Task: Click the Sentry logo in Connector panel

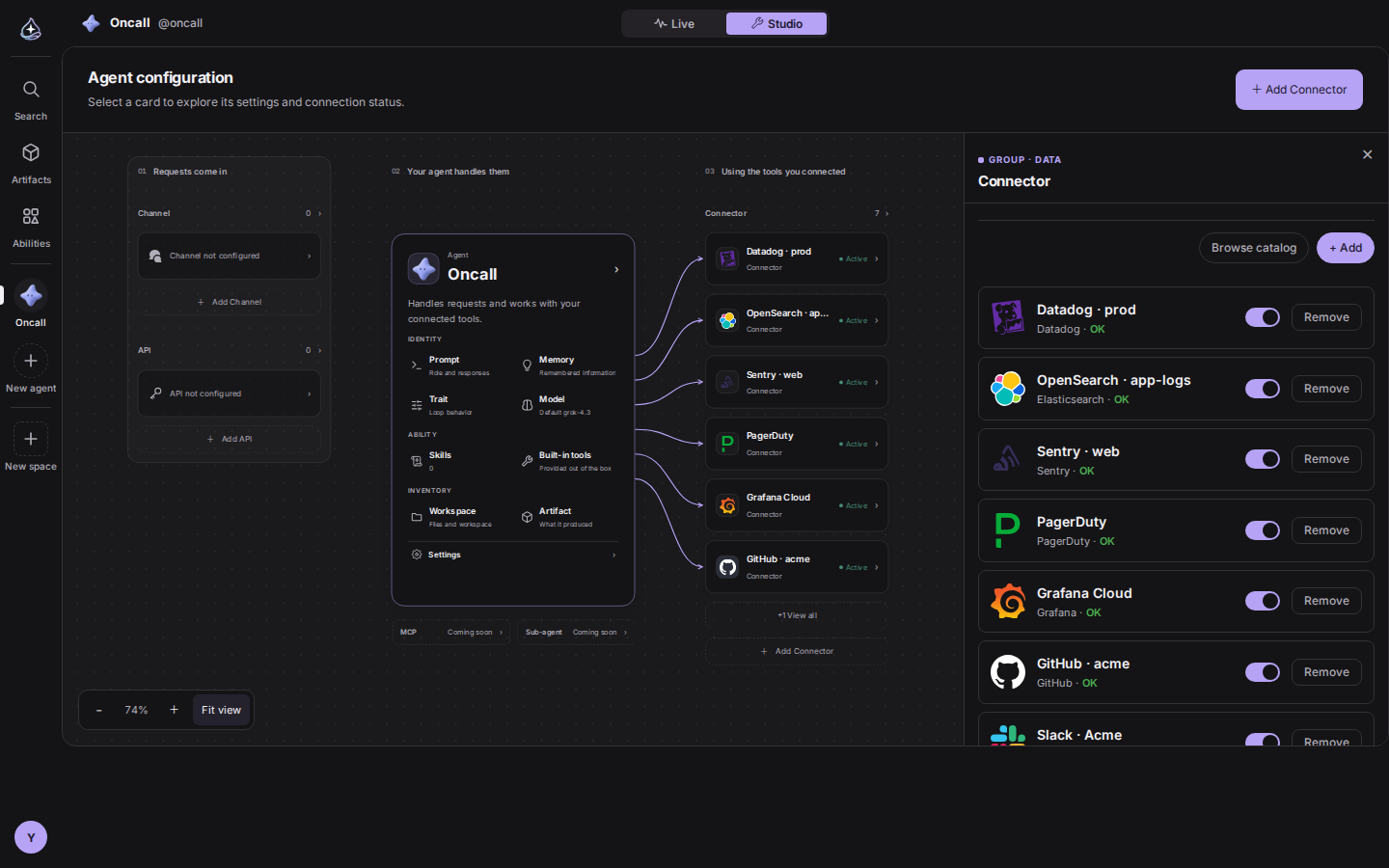Action: 1008,459
